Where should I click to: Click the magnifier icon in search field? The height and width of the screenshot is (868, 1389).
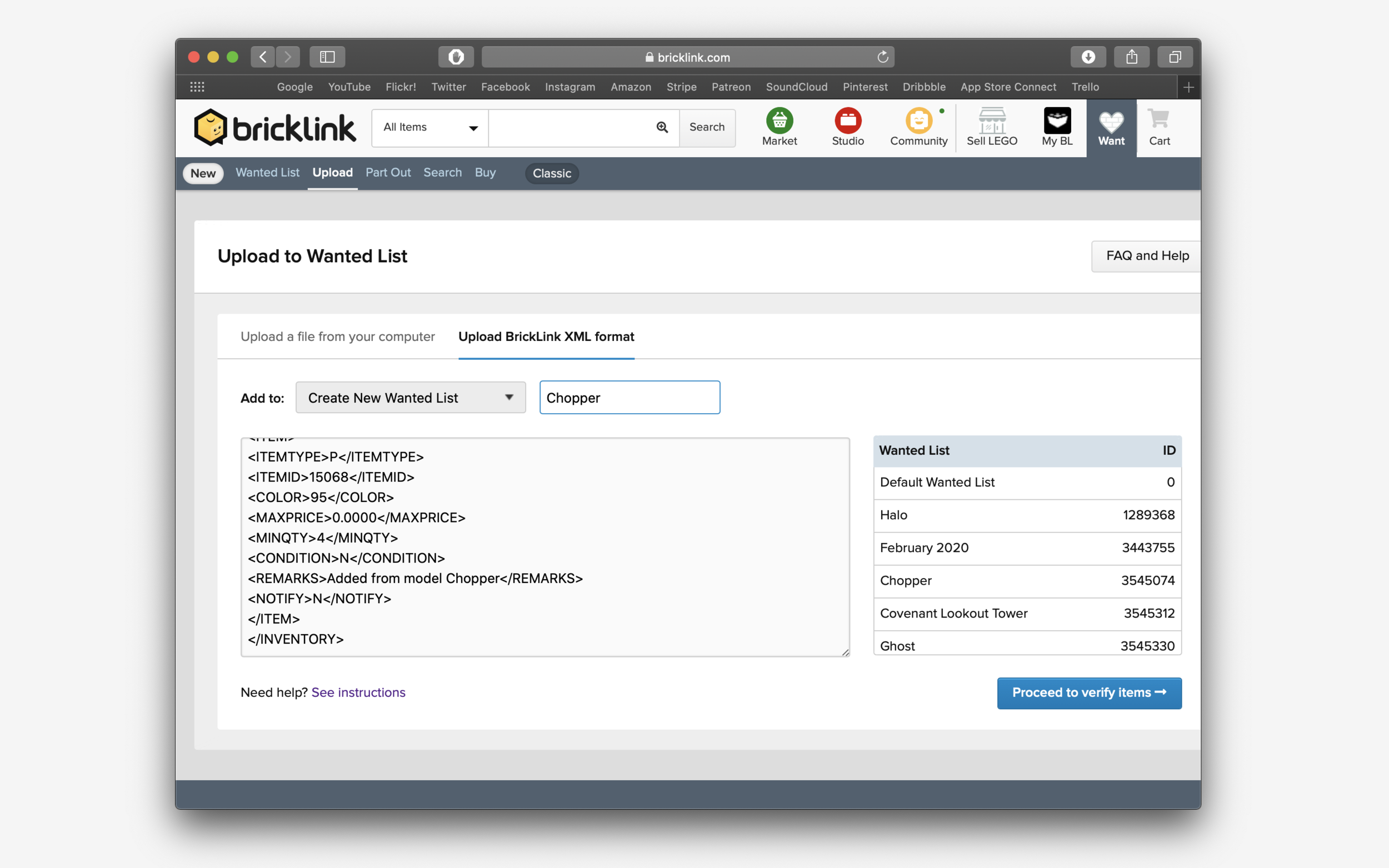[662, 127]
